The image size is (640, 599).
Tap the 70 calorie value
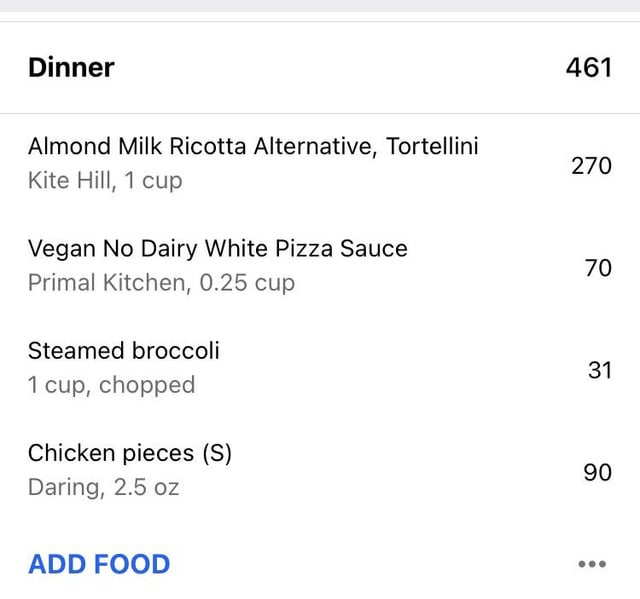(598, 267)
